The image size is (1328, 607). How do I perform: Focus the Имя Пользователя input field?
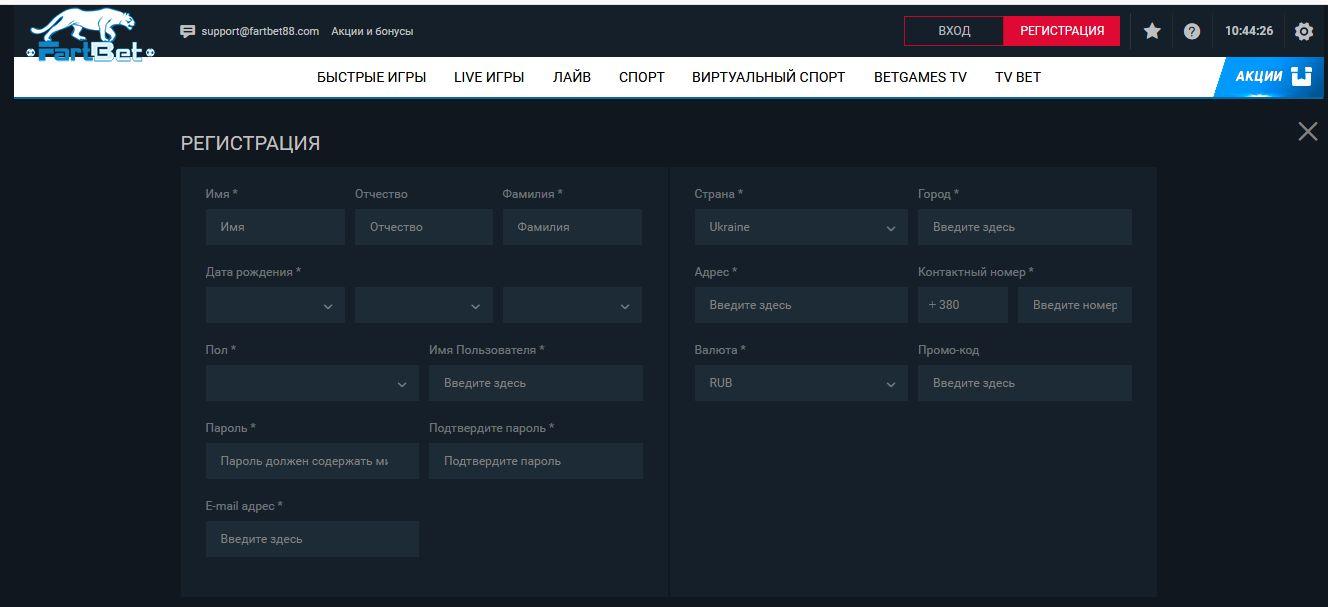coord(535,383)
